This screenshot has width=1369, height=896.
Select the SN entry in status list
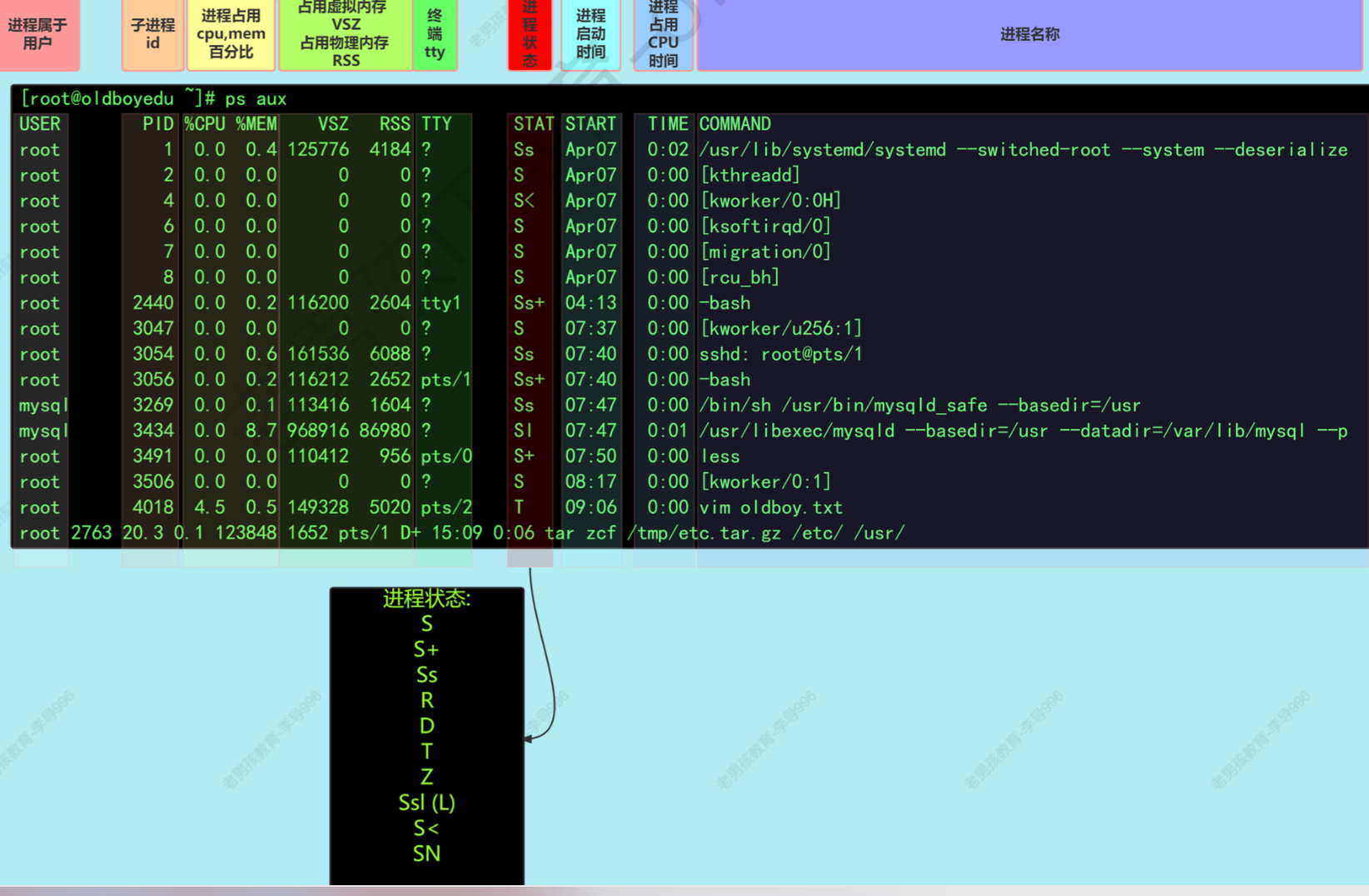point(426,854)
